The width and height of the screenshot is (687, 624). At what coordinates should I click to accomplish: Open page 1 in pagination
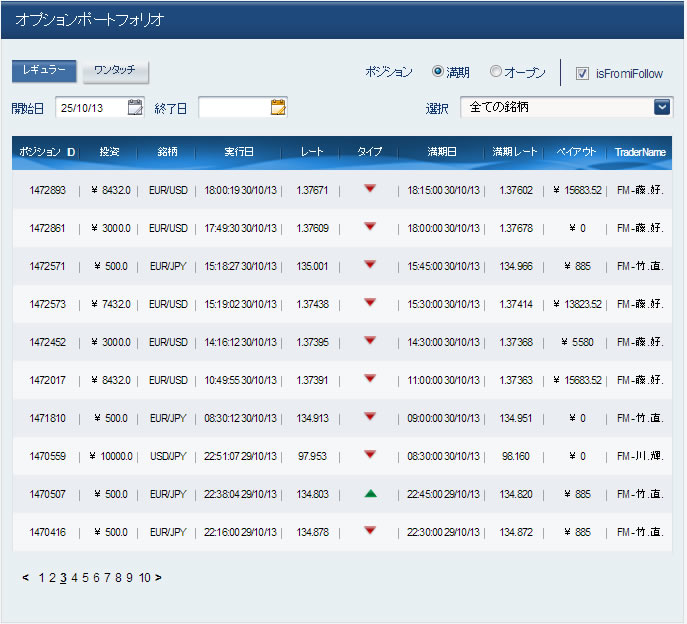pos(42,578)
